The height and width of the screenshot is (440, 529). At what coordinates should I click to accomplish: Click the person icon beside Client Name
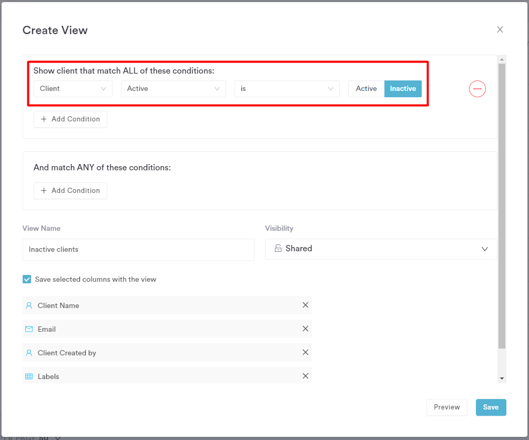pos(29,305)
